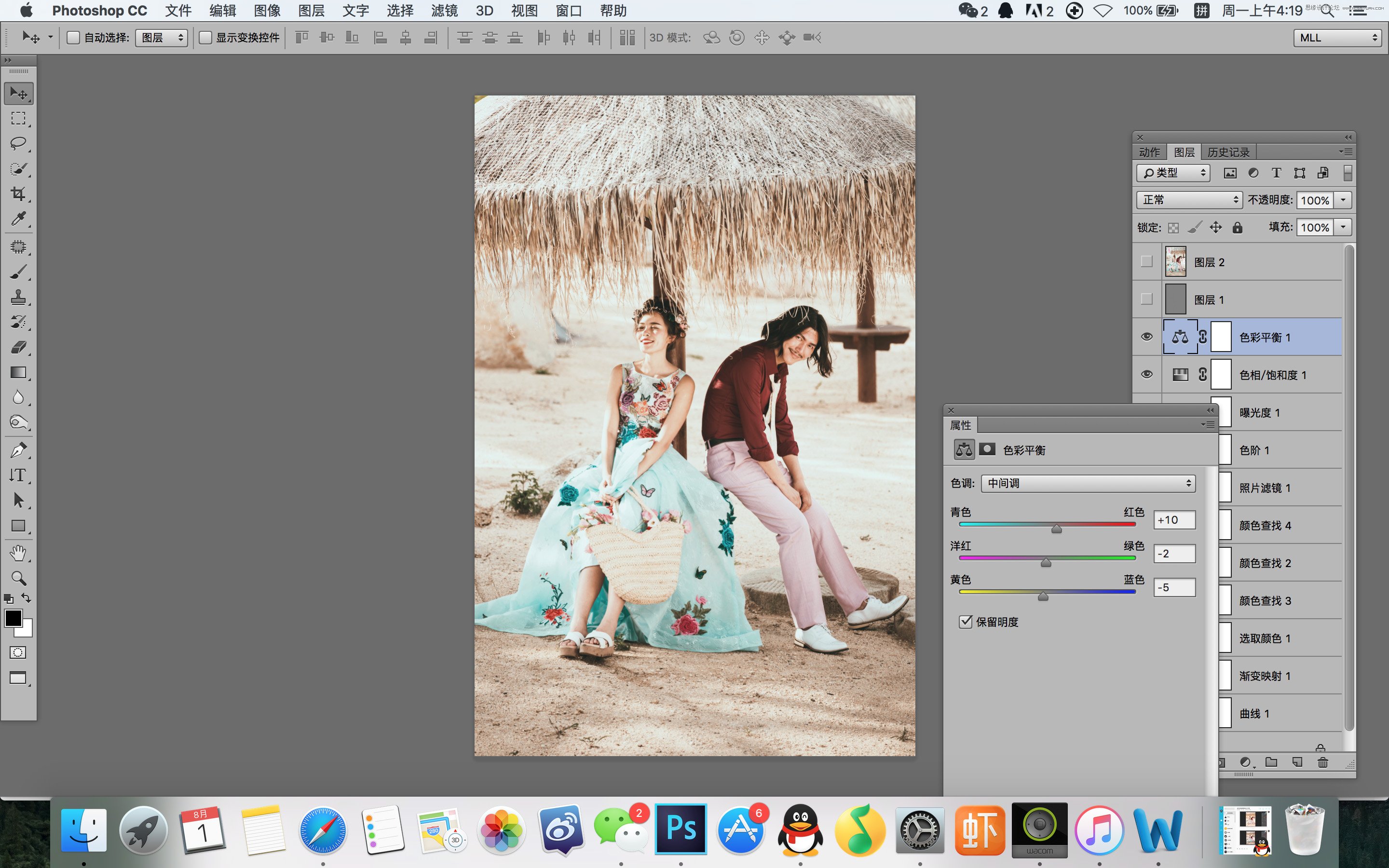The image size is (1389, 868).
Task: Enable the 自动选择 checkbox
Action: pyautogui.click(x=73, y=38)
